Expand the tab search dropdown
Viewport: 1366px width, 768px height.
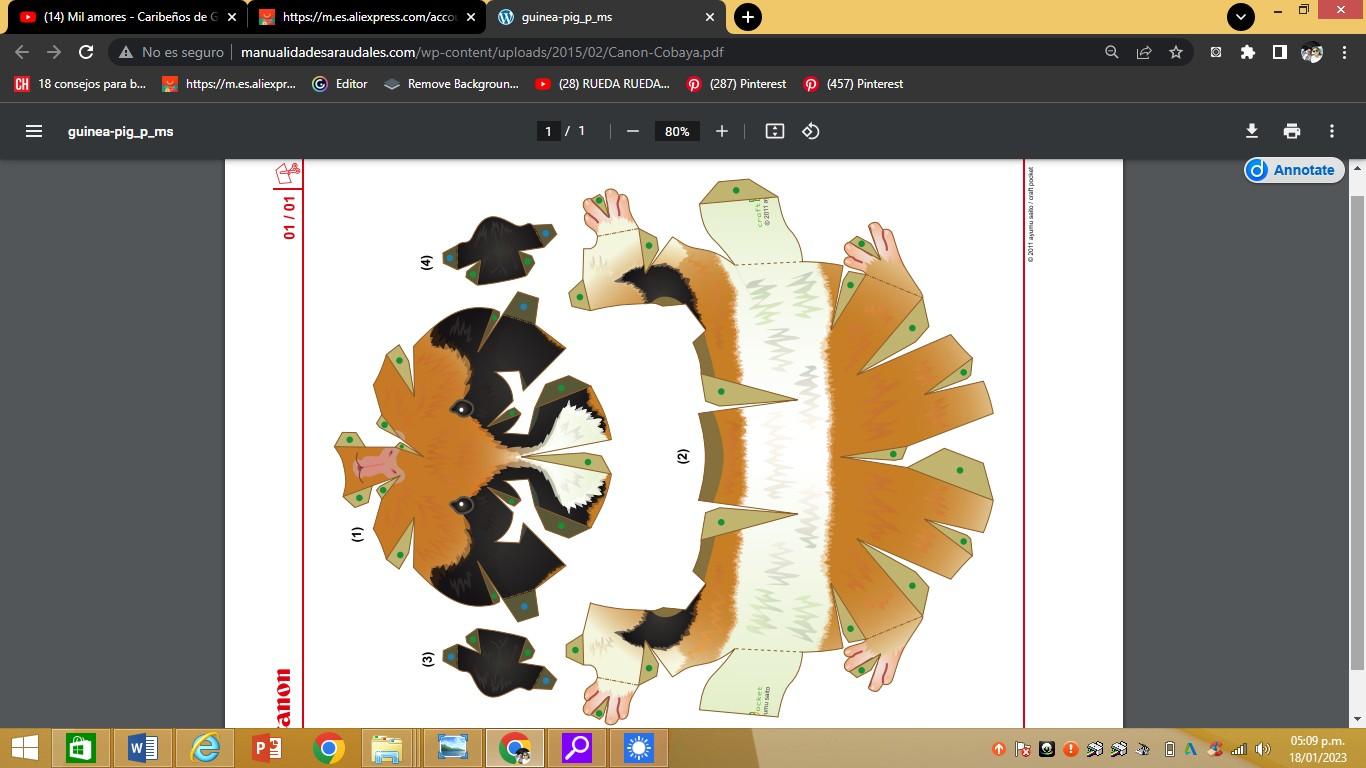pyautogui.click(x=1240, y=16)
